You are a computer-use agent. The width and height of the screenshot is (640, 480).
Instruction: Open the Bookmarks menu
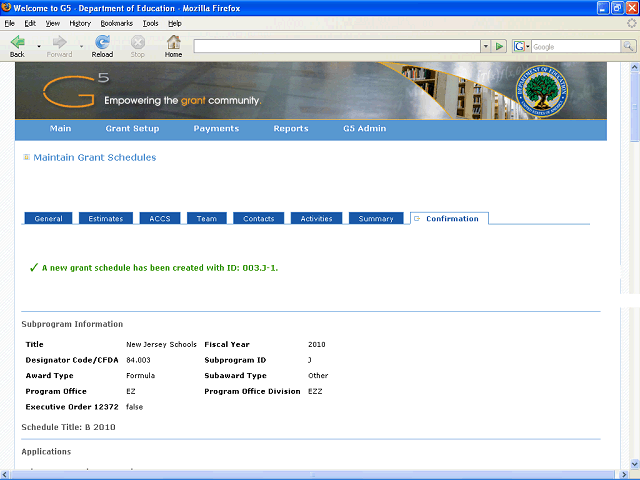tap(117, 23)
